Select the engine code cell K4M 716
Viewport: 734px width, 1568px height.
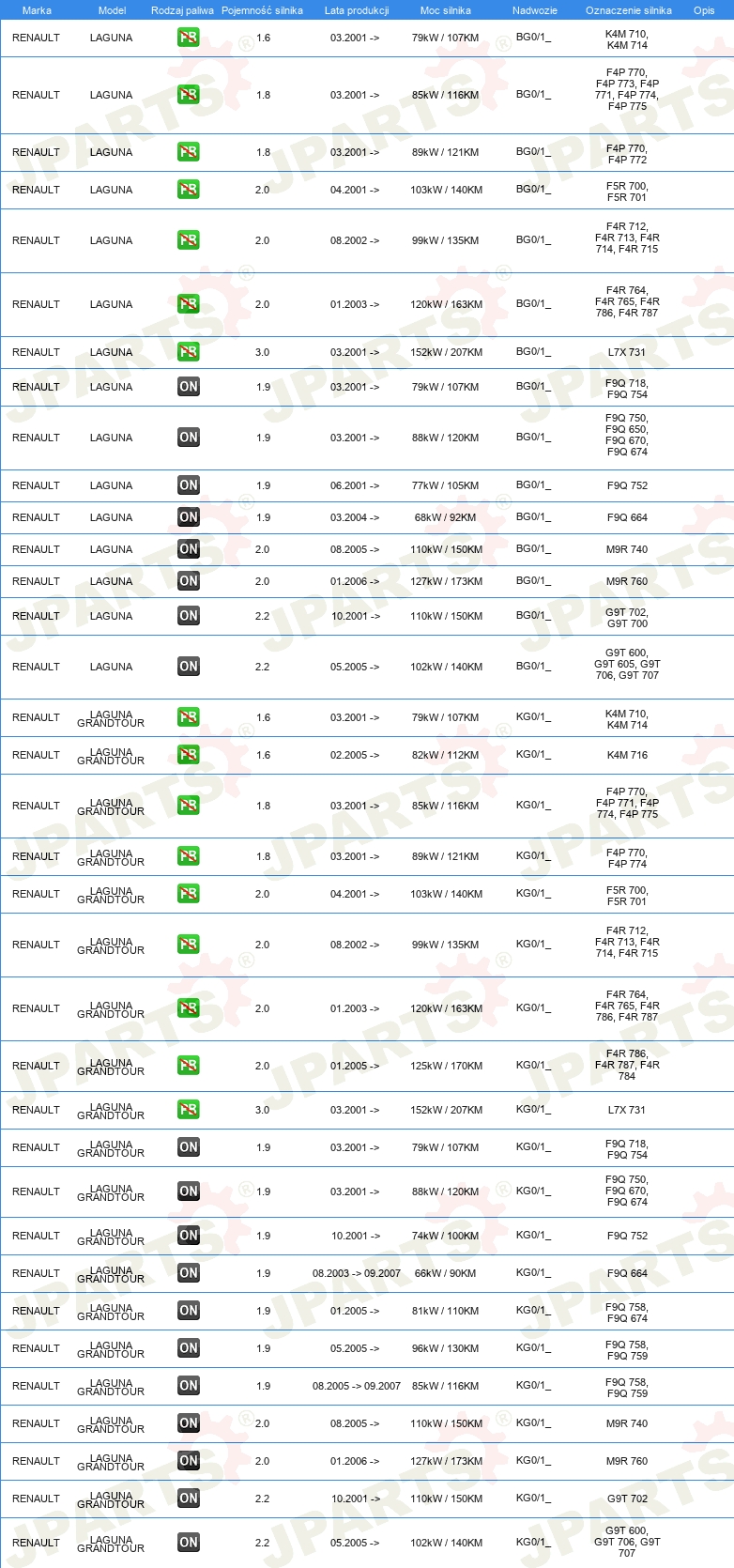pyautogui.click(x=627, y=755)
